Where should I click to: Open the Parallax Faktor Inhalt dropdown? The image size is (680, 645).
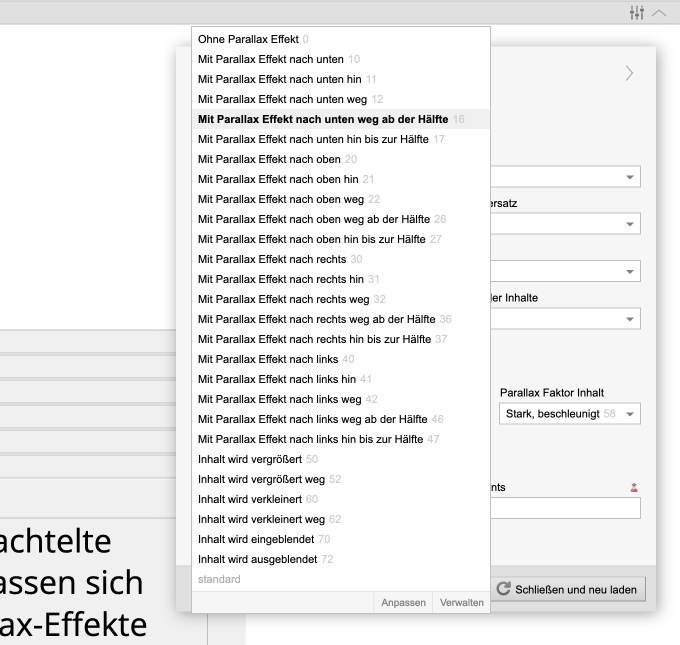(570, 414)
